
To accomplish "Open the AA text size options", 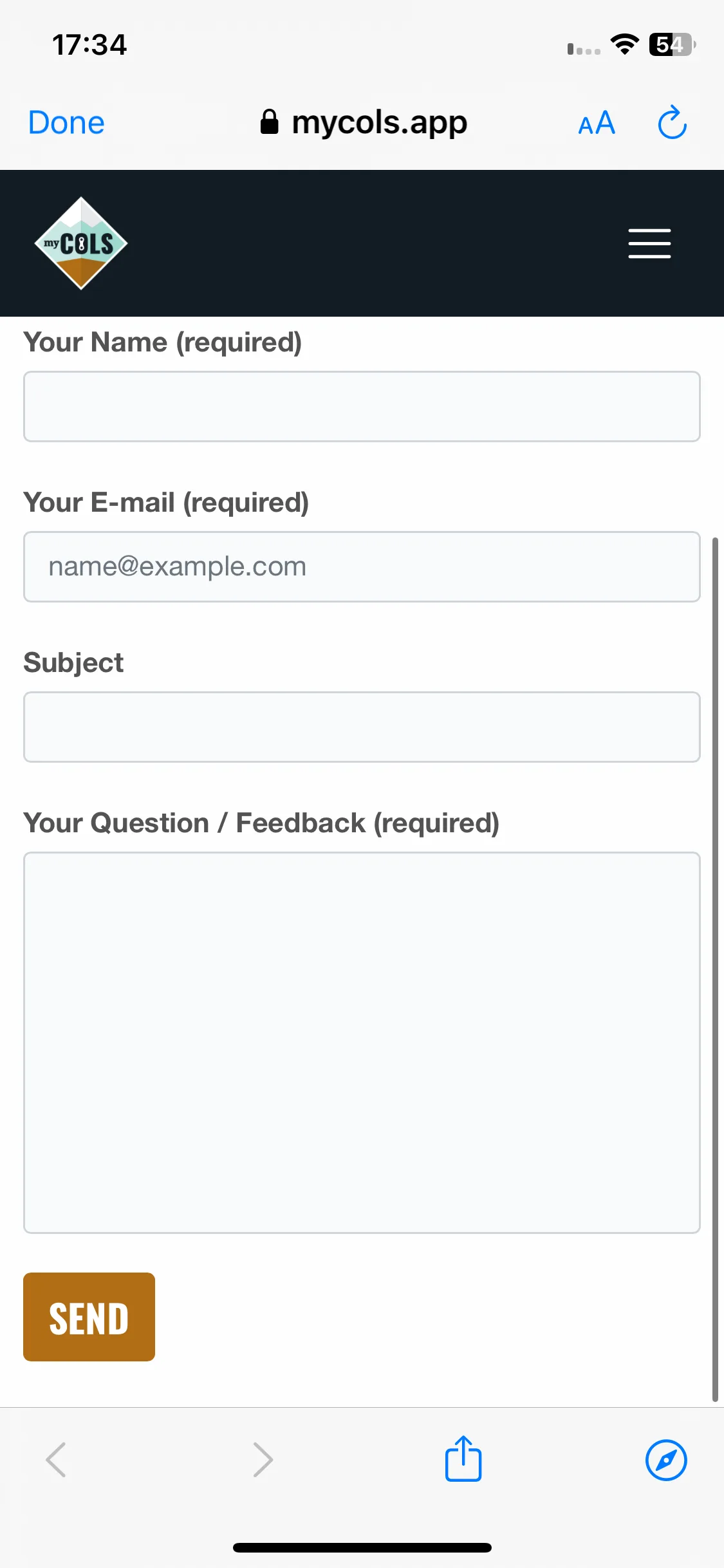I will [597, 123].
